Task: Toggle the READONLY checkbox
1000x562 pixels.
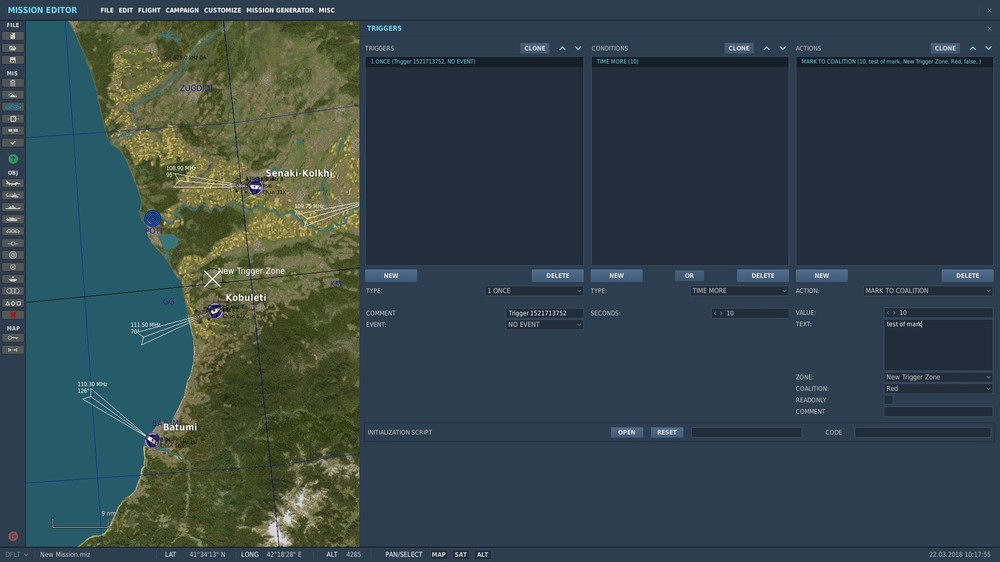Action: [888, 400]
